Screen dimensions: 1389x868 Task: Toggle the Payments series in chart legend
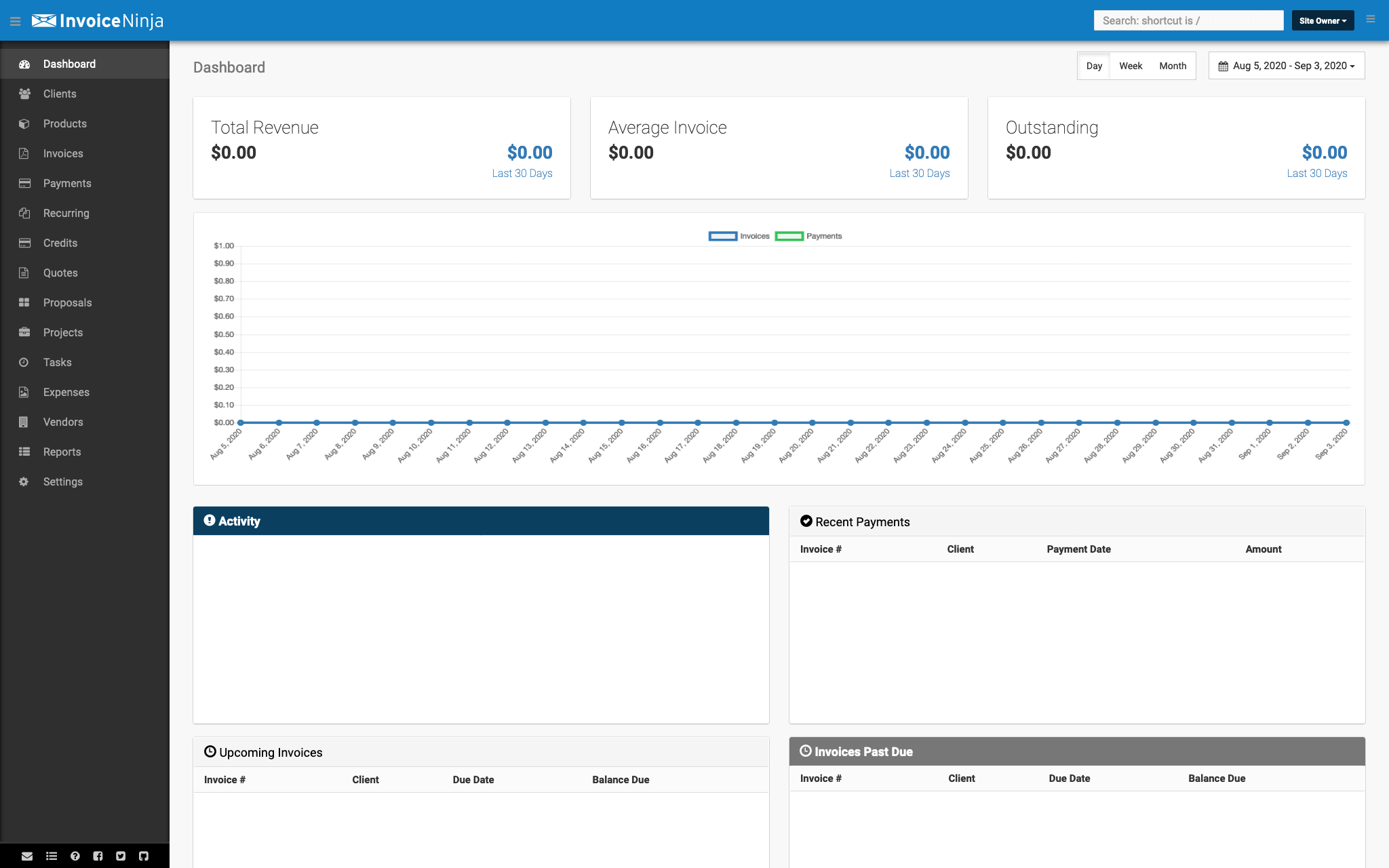[808, 236]
